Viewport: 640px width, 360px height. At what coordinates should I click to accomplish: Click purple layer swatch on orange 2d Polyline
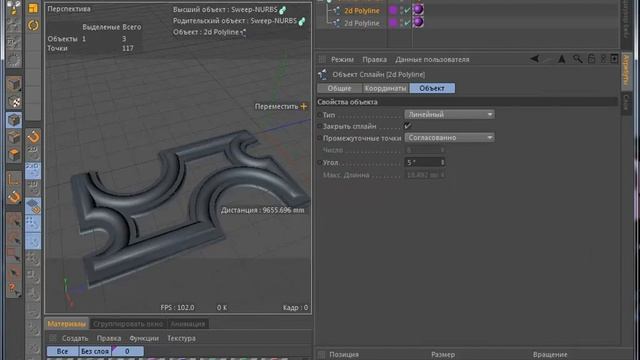click(x=393, y=10)
